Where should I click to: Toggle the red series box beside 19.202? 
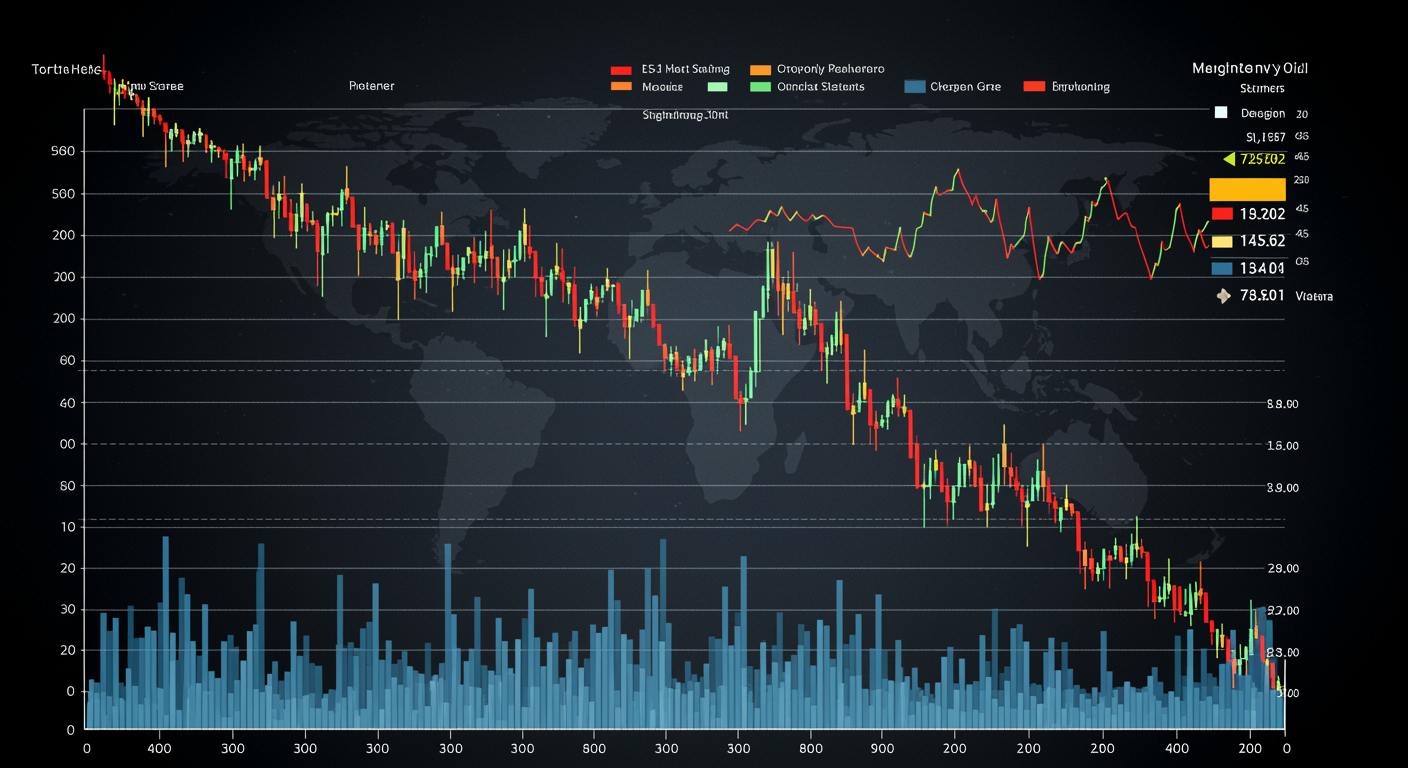pos(1221,213)
